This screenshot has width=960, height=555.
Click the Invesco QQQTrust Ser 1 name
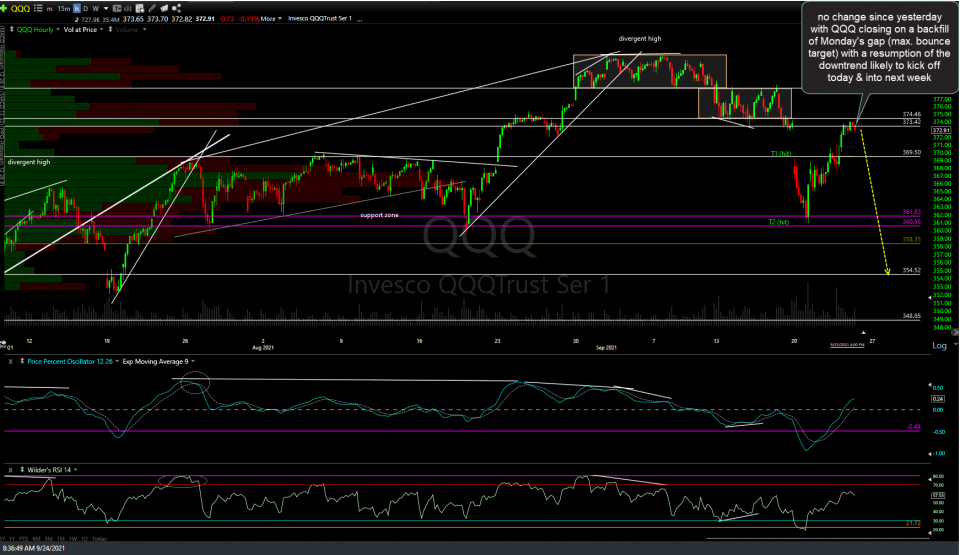pos(320,18)
